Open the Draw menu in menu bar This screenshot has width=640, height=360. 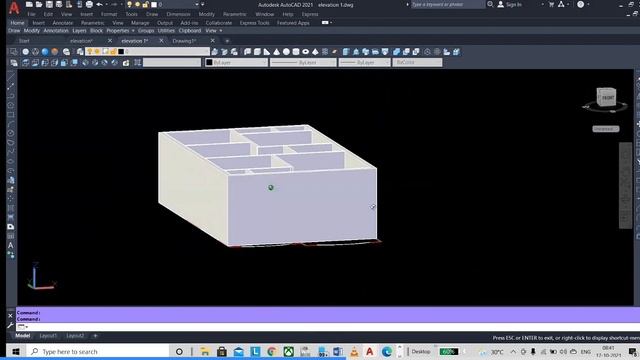pyautogui.click(x=152, y=14)
